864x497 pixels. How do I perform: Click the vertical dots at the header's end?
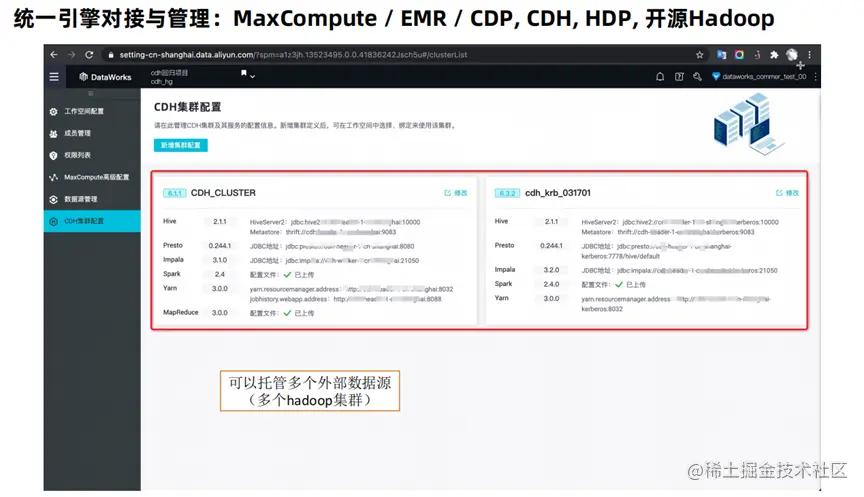(x=816, y=77)
